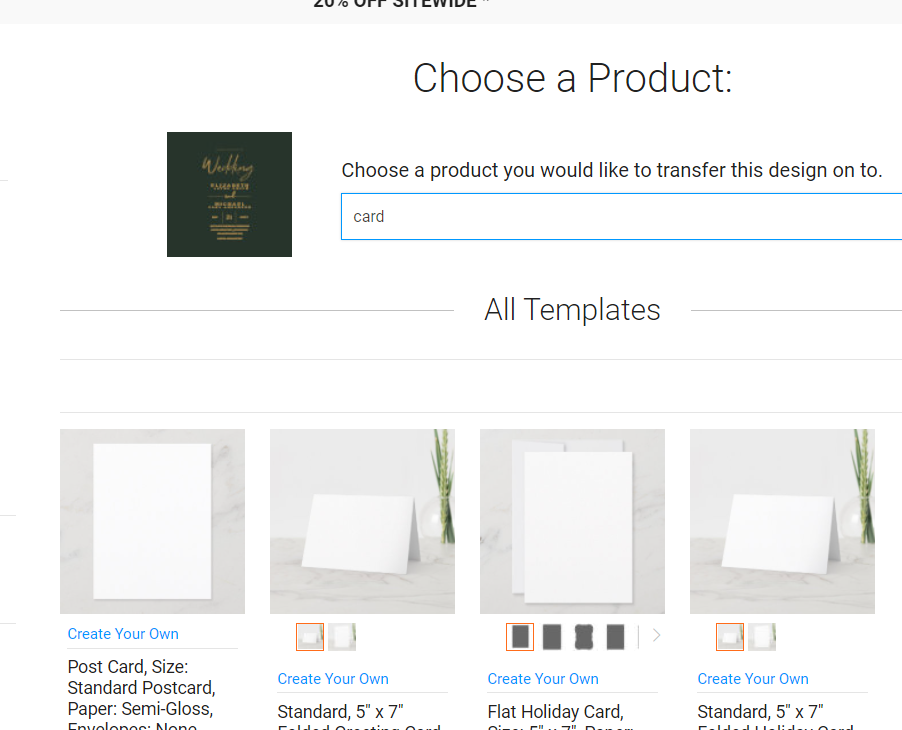Show more shape options with right chevron
The image size is (902, 730).
656,636
